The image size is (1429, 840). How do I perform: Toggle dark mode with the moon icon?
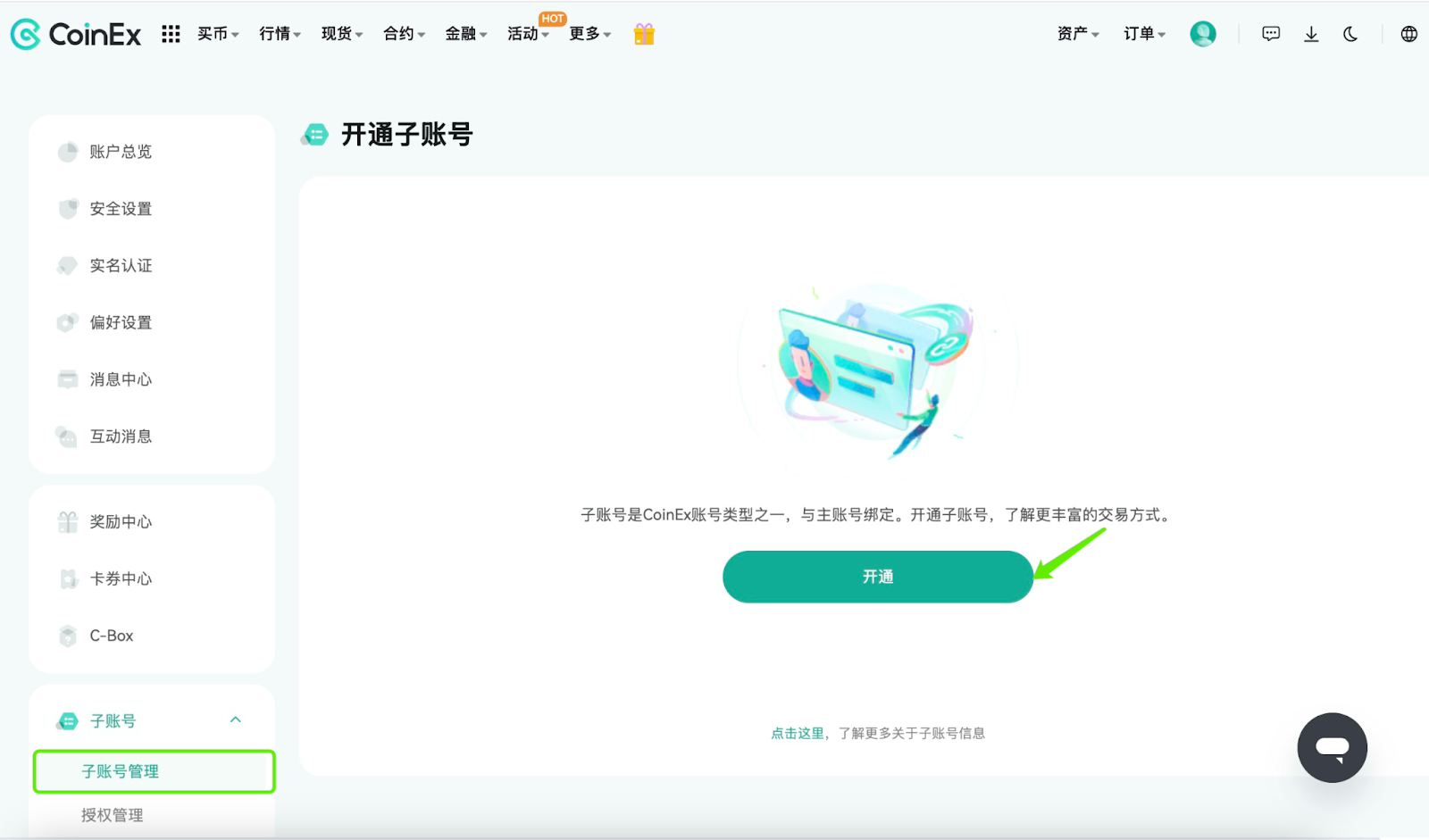click(x=1350, y=34)
